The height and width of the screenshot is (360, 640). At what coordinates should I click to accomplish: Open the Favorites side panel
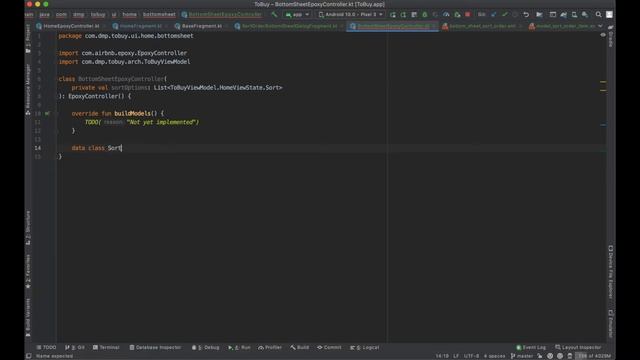click(28, 271)
